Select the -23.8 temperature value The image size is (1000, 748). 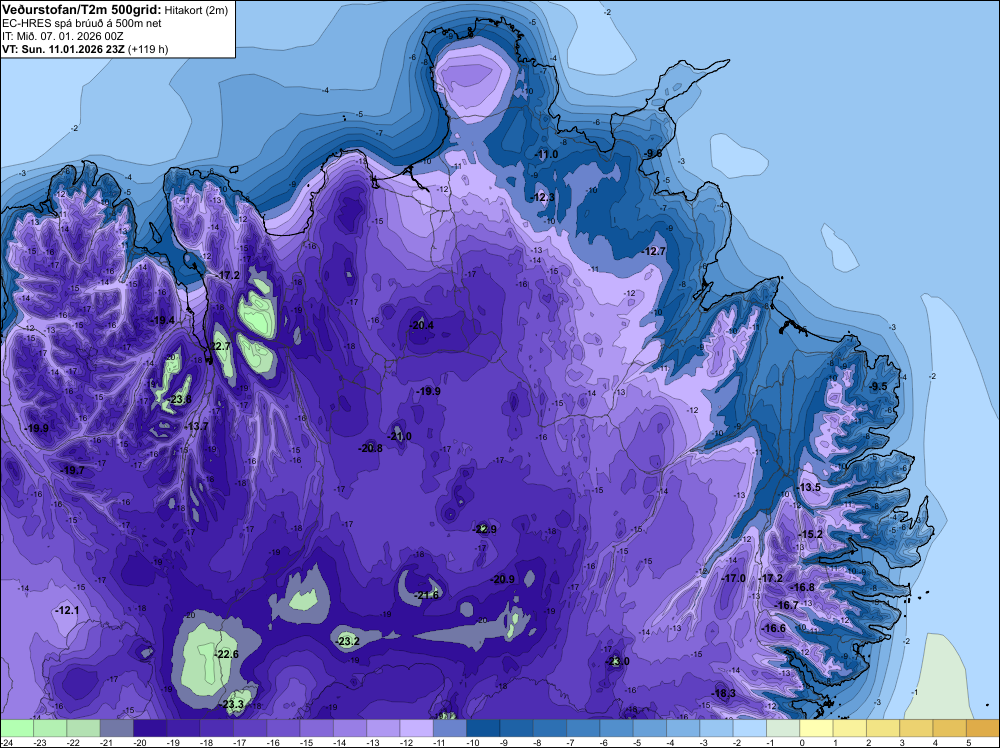coord(180,399)
